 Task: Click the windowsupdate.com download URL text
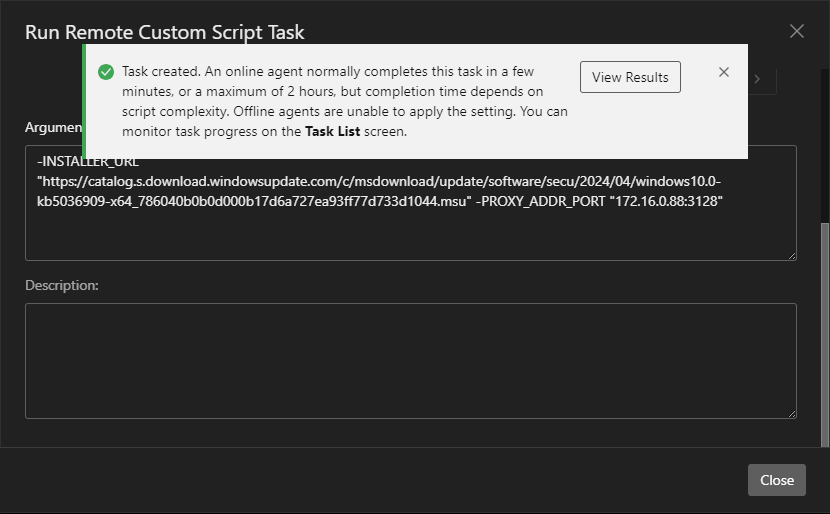[x=380, y=181]
